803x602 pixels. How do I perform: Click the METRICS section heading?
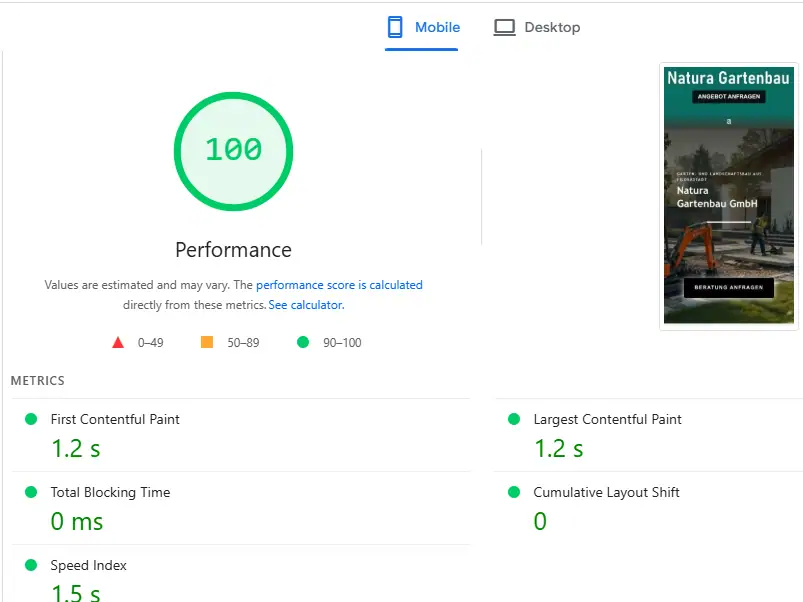(x=38, y=381)
